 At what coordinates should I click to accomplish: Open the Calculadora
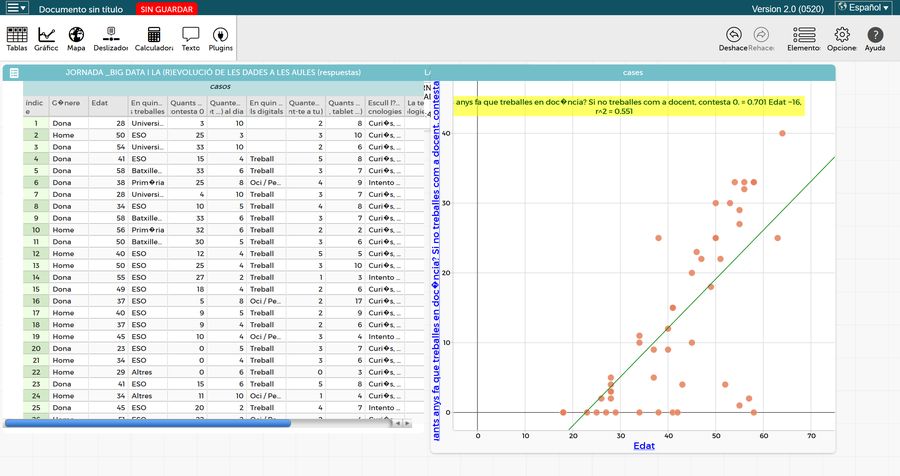[154, 38]
